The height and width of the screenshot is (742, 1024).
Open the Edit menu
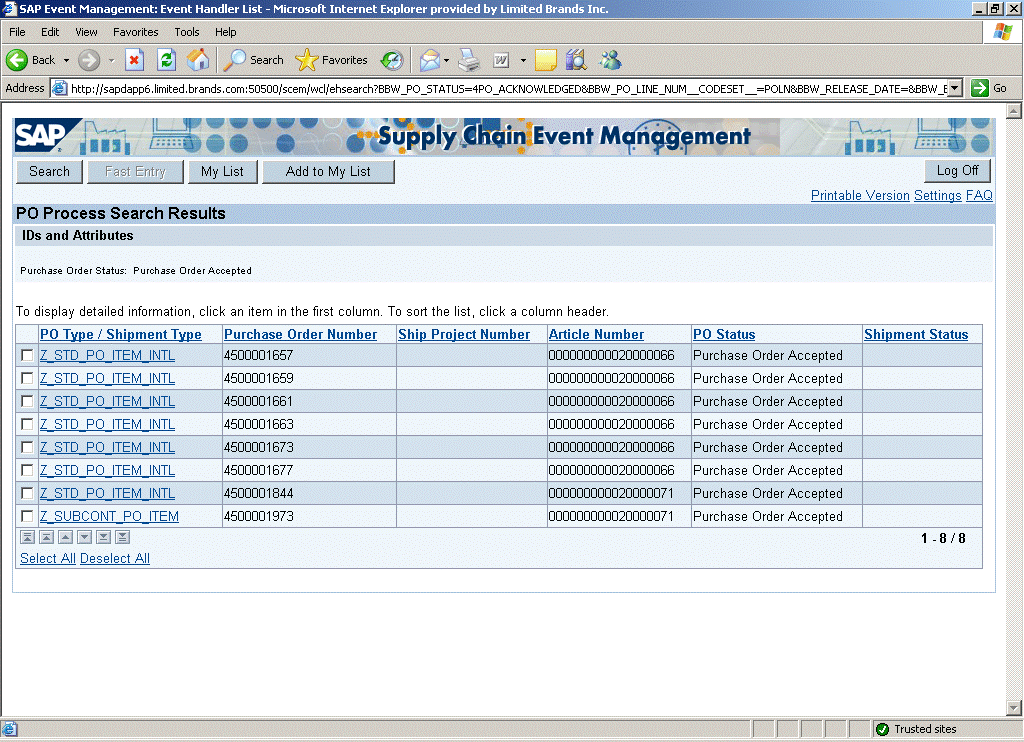(50, 32)
